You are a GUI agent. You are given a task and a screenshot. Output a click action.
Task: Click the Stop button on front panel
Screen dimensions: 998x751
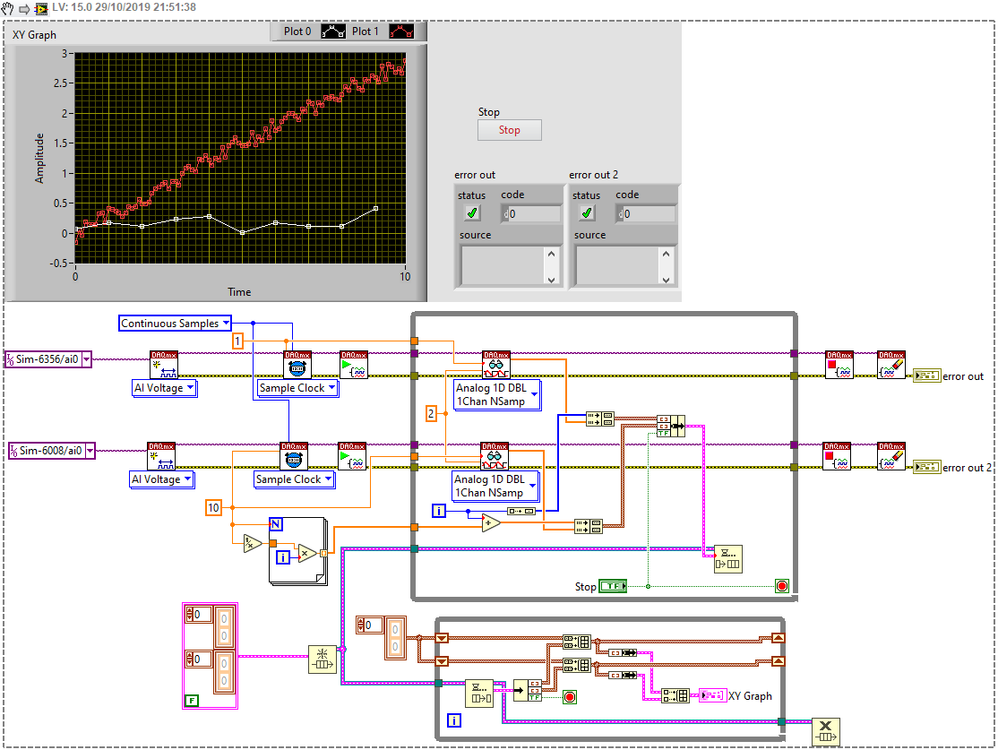click(x=509, y=130)
